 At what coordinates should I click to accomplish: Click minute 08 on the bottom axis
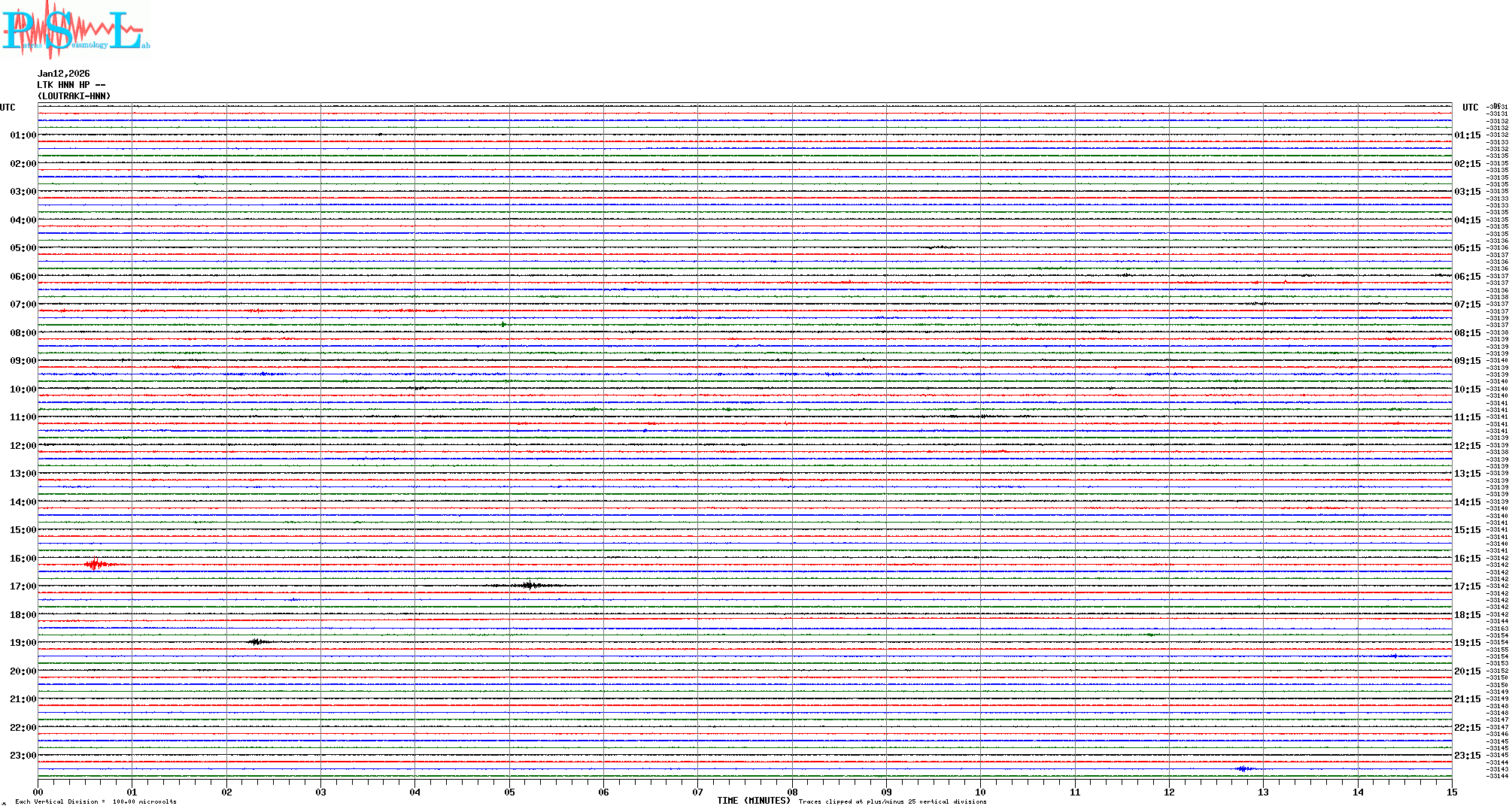pos(792,792)
